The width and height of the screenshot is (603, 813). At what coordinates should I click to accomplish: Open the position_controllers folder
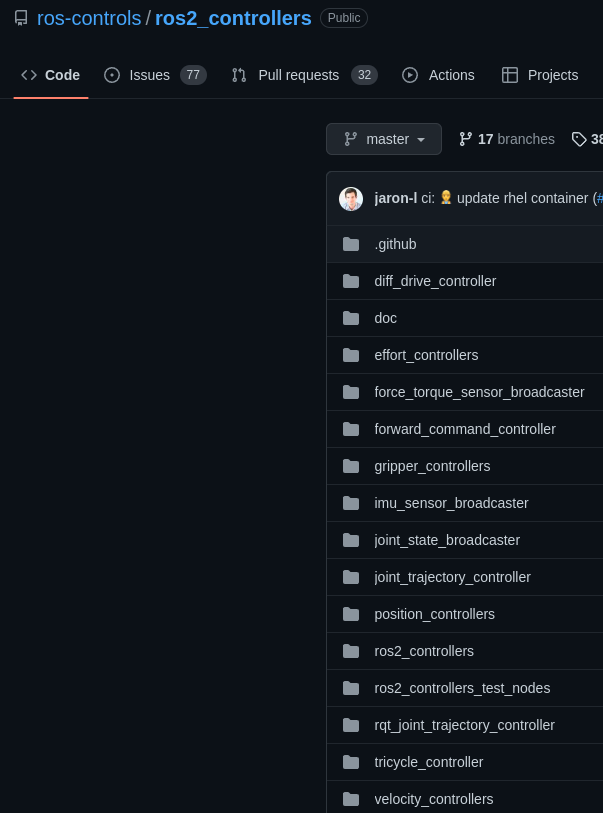[434, 614]
